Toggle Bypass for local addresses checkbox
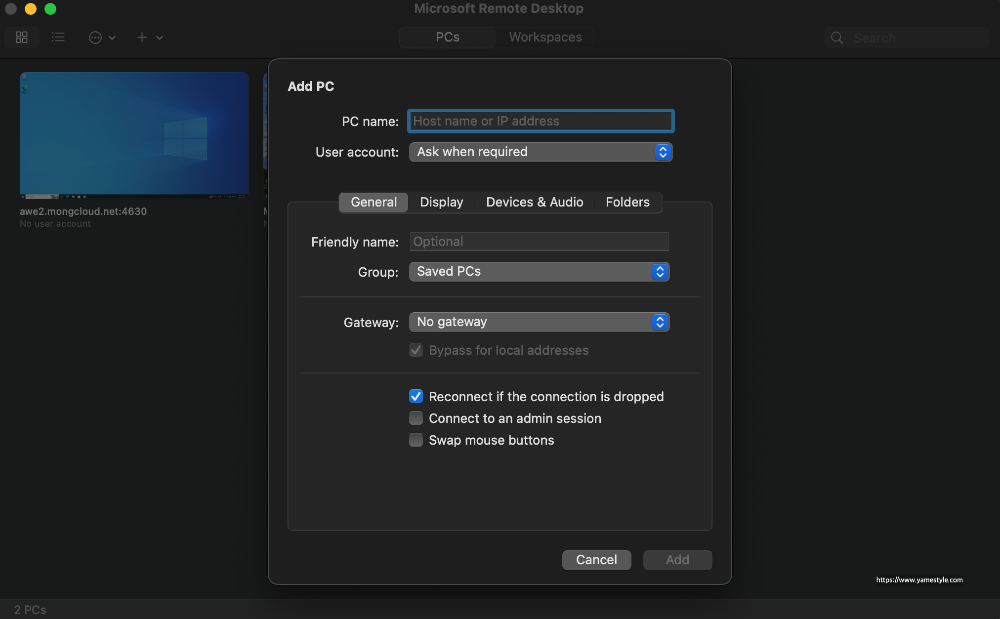The width and height of the screenshot is (1000, 619). tap(416, 350)
